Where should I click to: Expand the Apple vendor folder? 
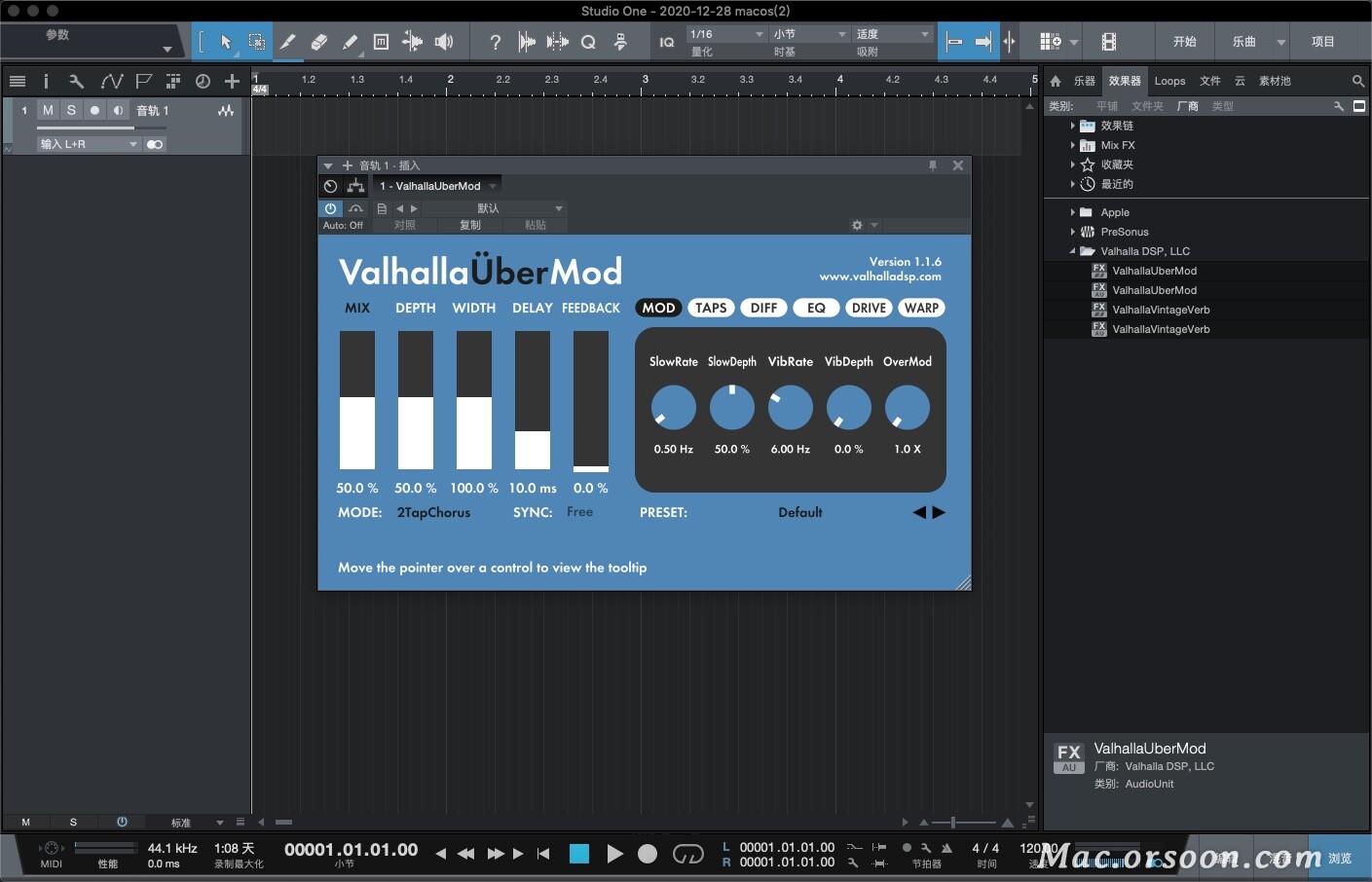[x=1073, y=212]
